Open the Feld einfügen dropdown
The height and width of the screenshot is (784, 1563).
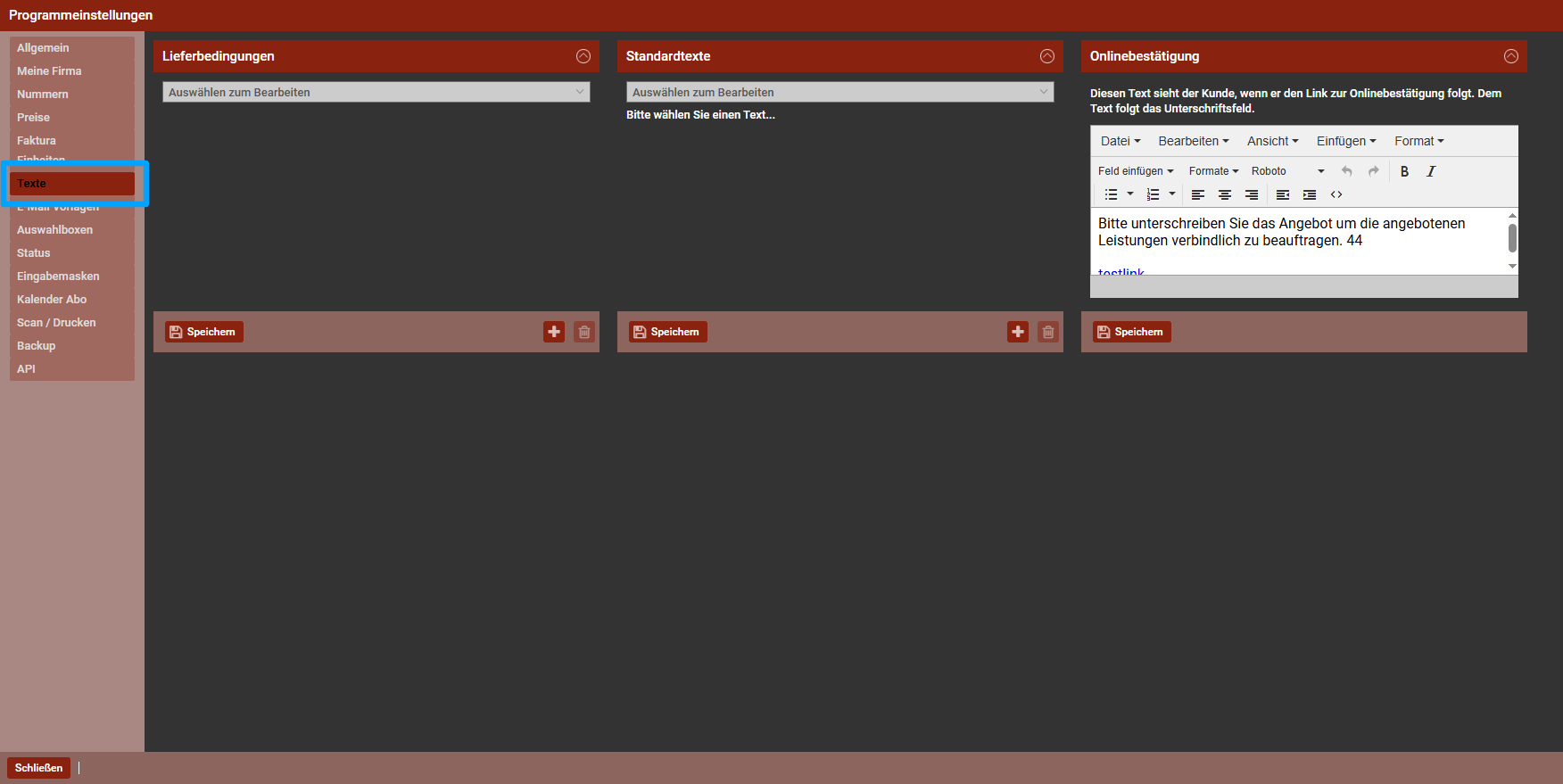(1135, 171)
